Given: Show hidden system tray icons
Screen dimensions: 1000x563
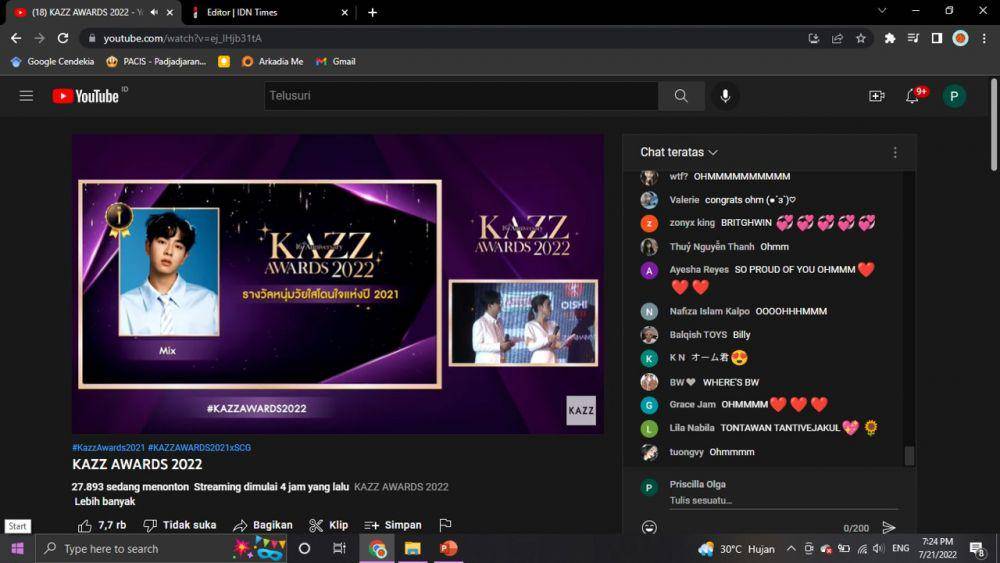Looking at the screenshot, I should point(791,548).
